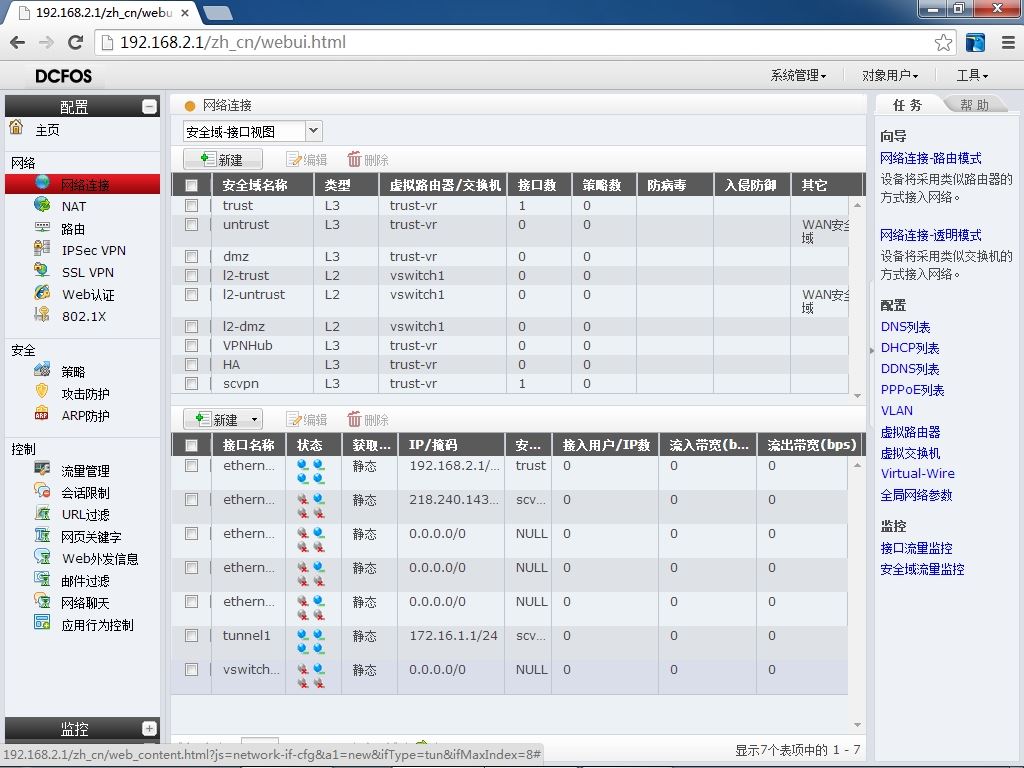Click the 网络连接 globe icon
This screenshot has height=768, width=1024.
[42, 183]
